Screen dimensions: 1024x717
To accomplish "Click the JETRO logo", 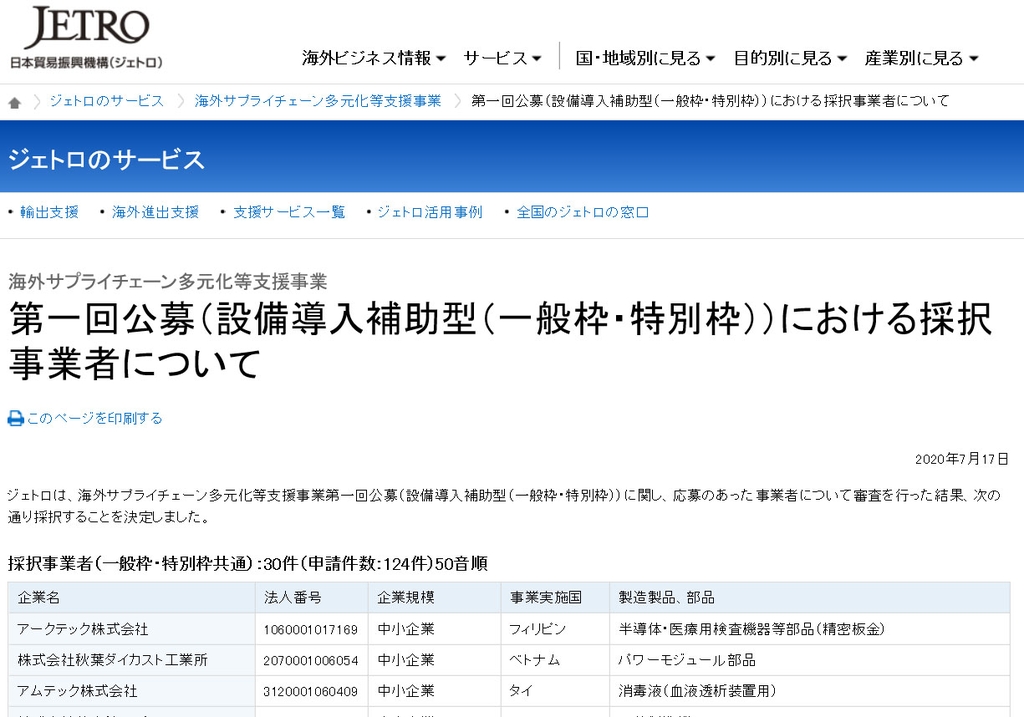I will click(86, 38).
